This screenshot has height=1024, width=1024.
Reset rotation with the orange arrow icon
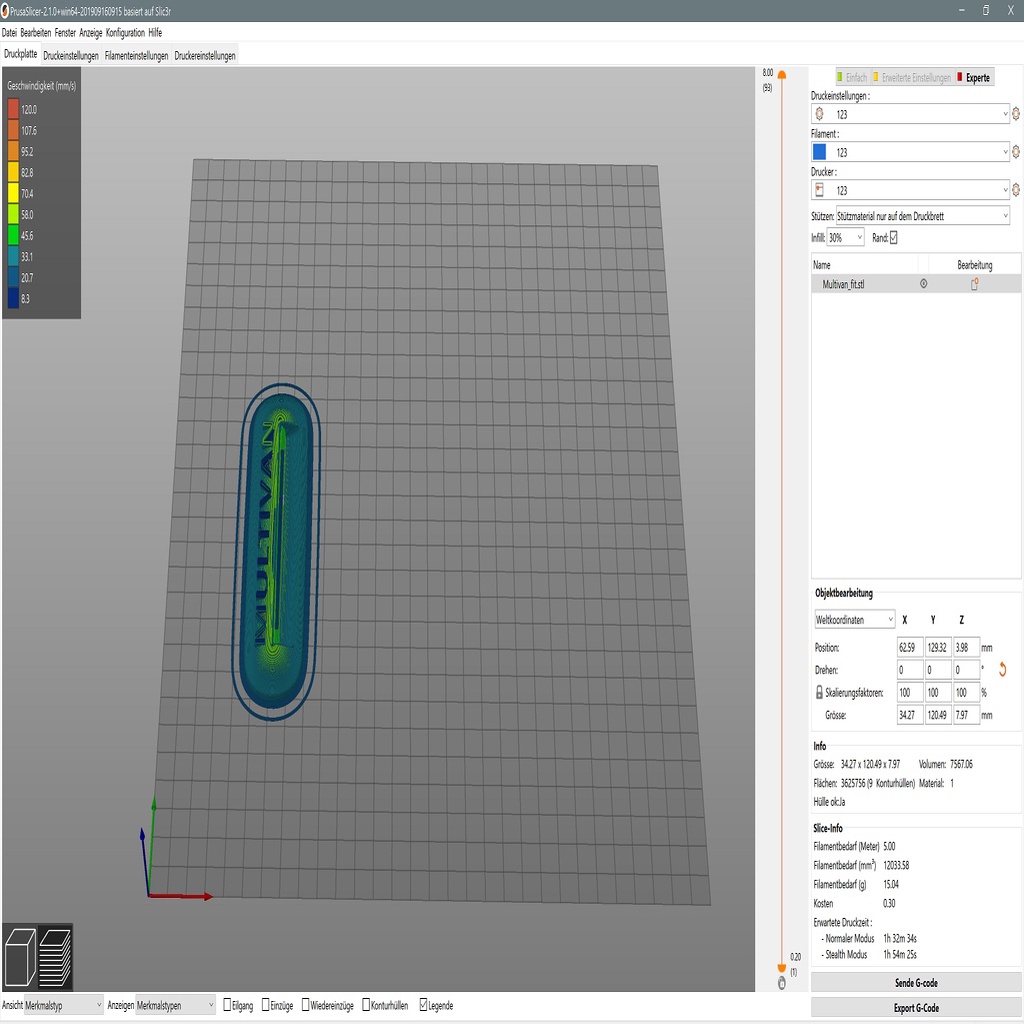[1002, 669]
